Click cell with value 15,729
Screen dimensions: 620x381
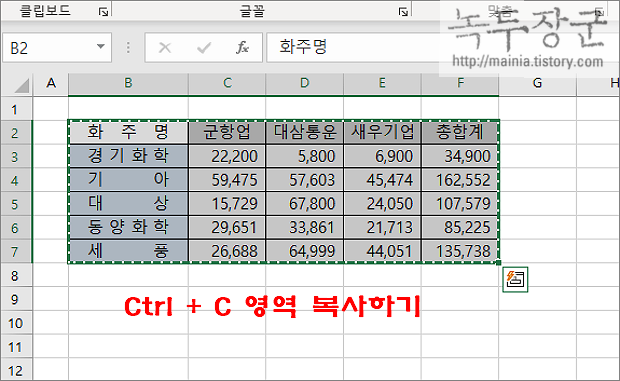227,204
